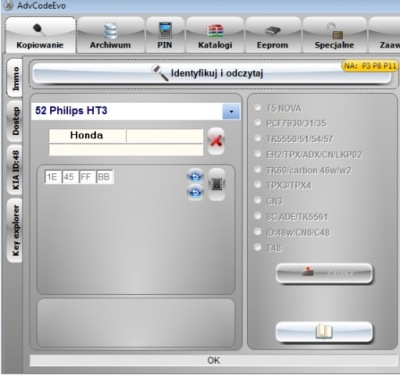Click Identyfikuj i odczytaj button
The width and height of the screenshot is (400, 377).
pos(212,73)
